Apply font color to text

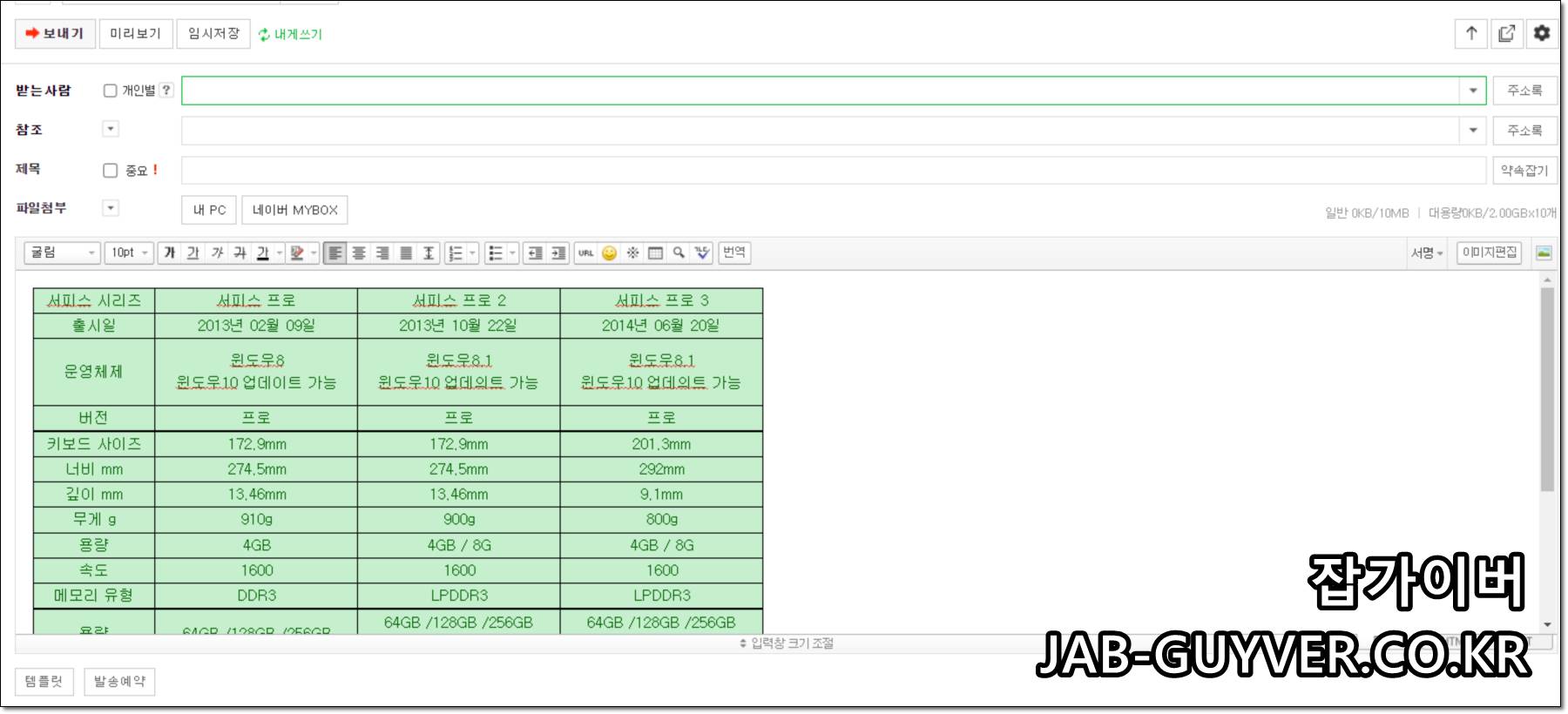coord(262,253)
